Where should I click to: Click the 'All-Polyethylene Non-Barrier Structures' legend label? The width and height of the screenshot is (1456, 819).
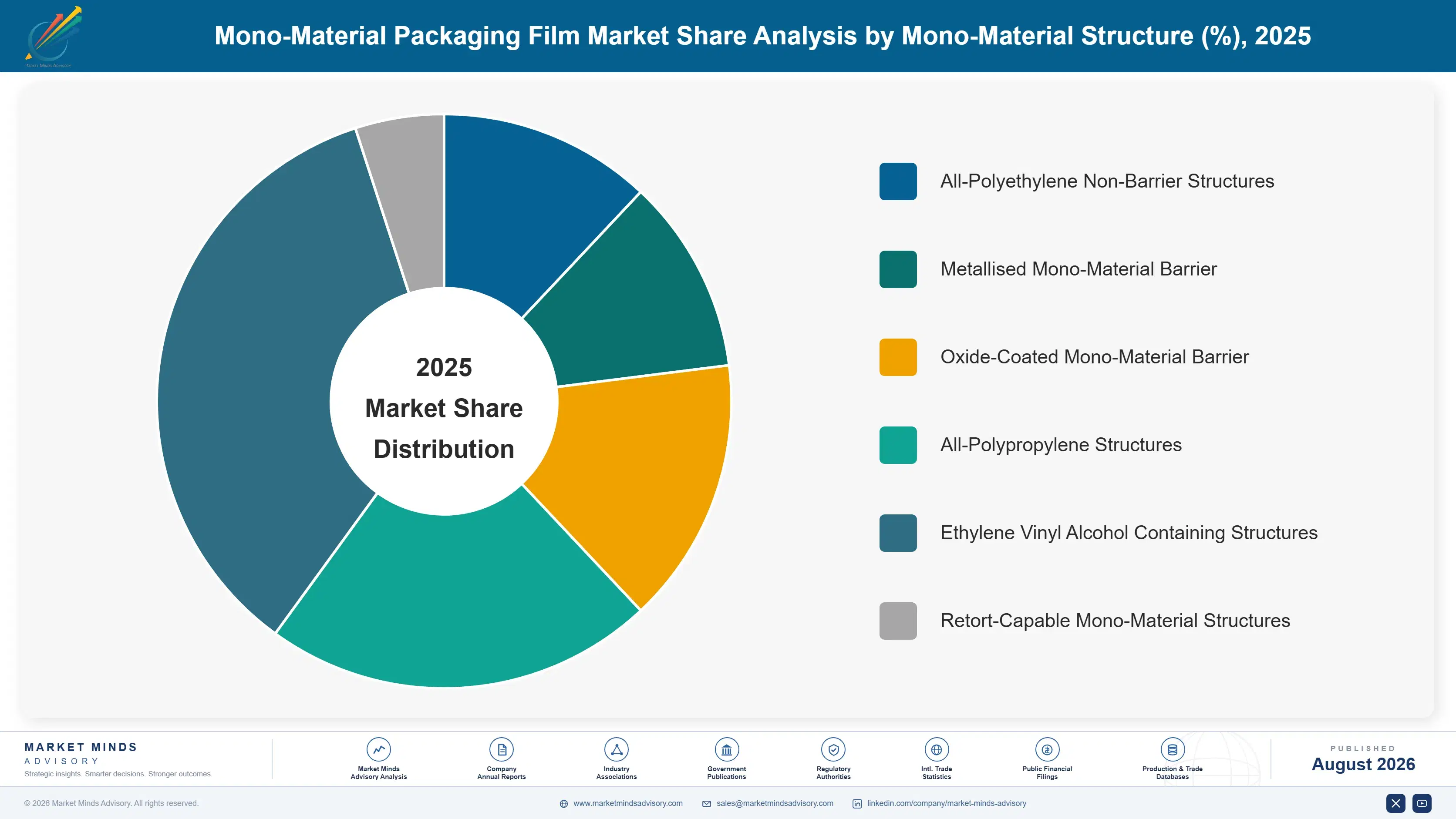(x=1107, y=181)
